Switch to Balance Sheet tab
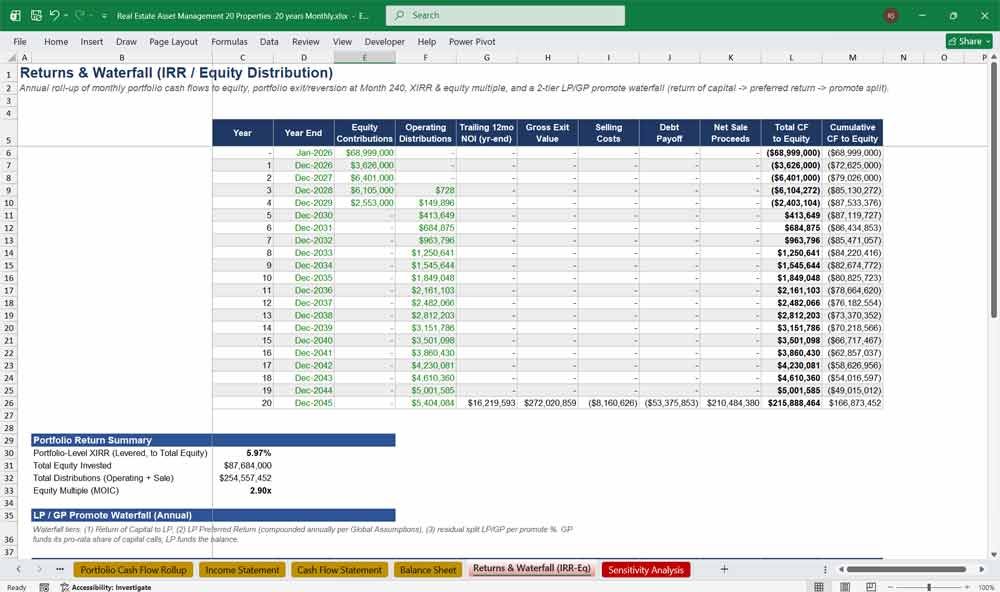This screenshot has width=1000, height=592. click(428, 570)
